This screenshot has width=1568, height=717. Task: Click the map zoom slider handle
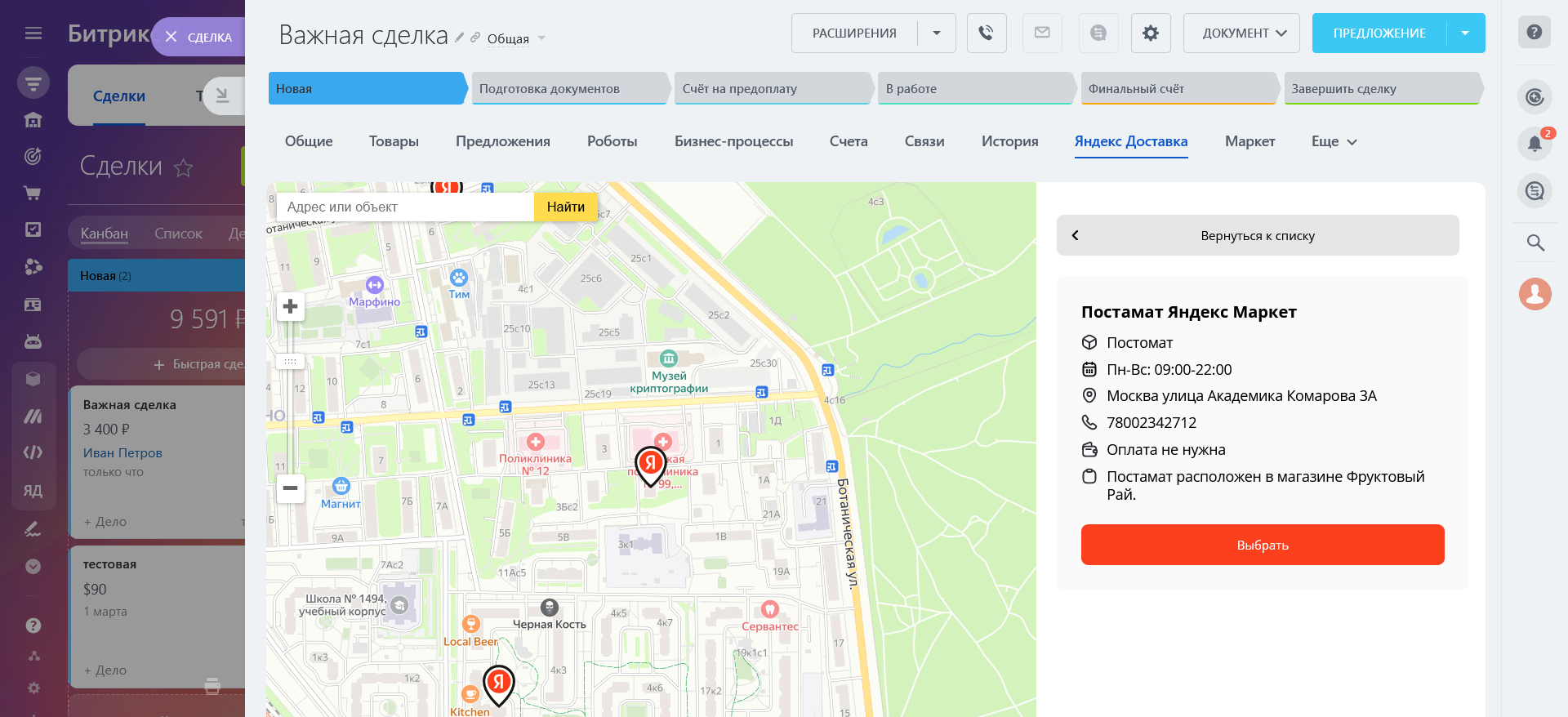[290, 361]
